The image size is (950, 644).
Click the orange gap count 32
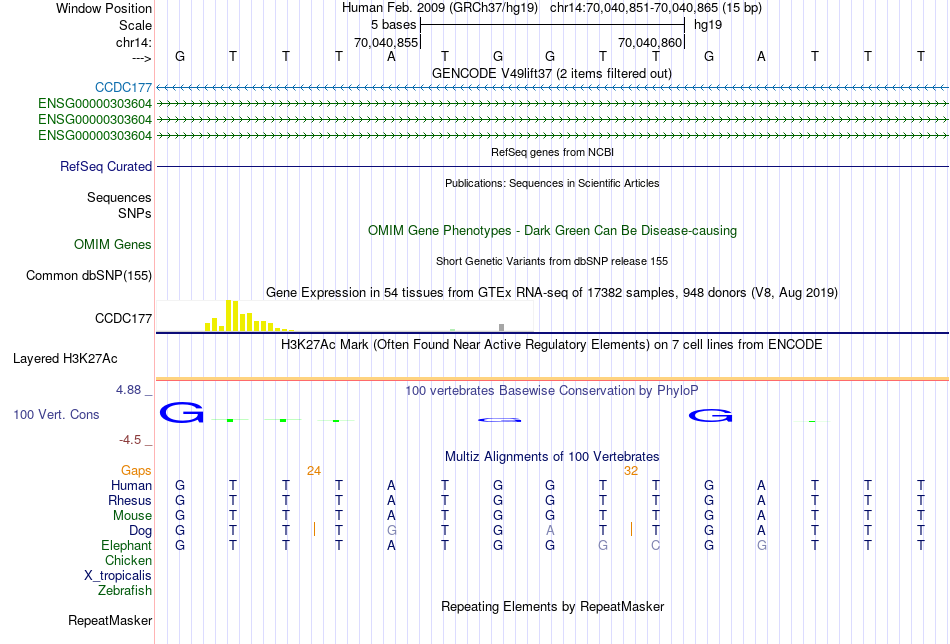click(631, 471)
